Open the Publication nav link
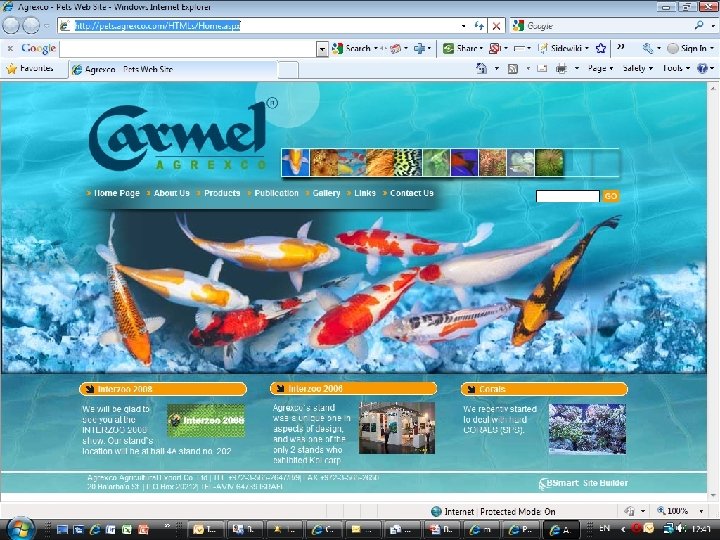This screenshot has width=720, height=540. tap(276, 193)
